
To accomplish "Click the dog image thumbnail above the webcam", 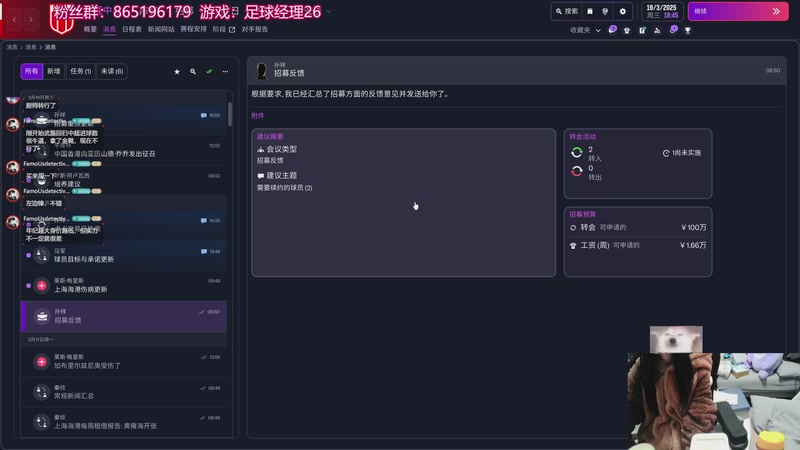I will tap(676, 339).
